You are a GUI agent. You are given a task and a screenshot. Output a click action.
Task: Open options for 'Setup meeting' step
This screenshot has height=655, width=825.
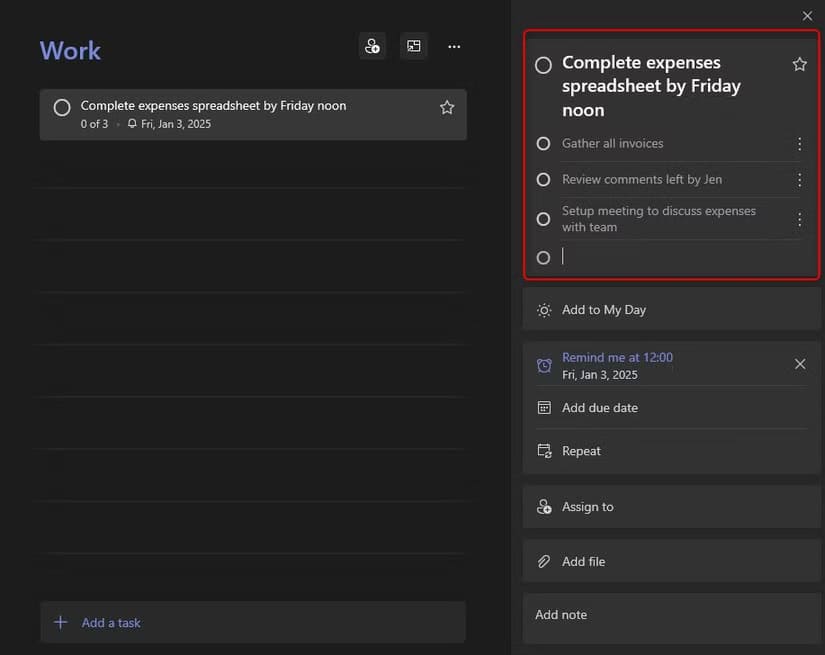pos(799,219)
